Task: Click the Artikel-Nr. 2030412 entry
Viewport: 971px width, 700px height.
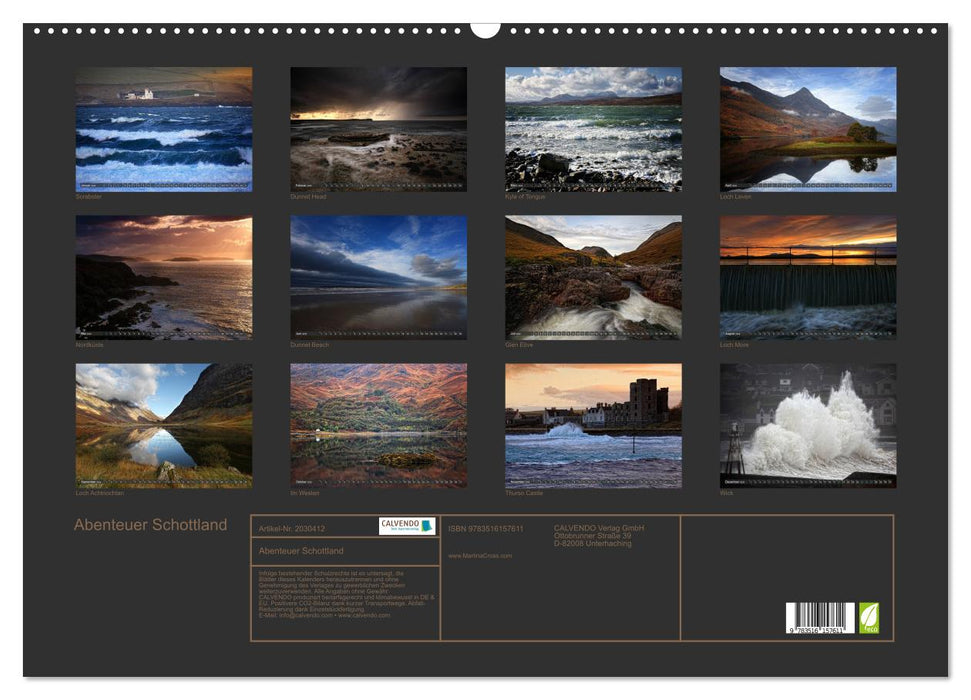Action: point(292,528)
